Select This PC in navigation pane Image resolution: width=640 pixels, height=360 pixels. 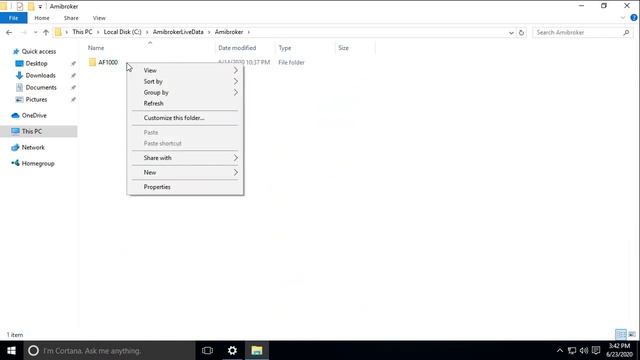pos(38,131)
